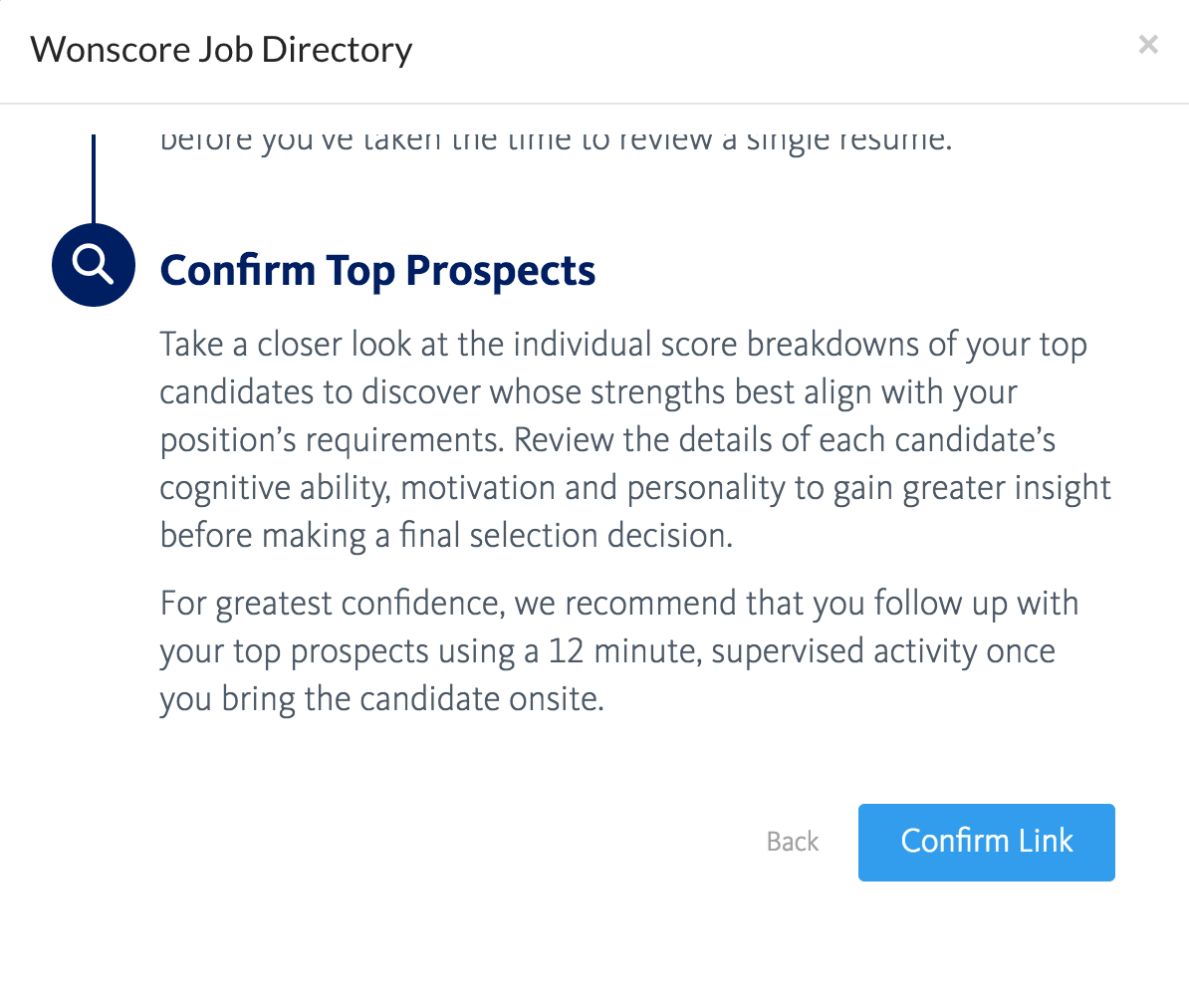Click the line starting "cognitive ability, motivation"
This screenshot has height=1008, width=1189.
coord(634,488)
